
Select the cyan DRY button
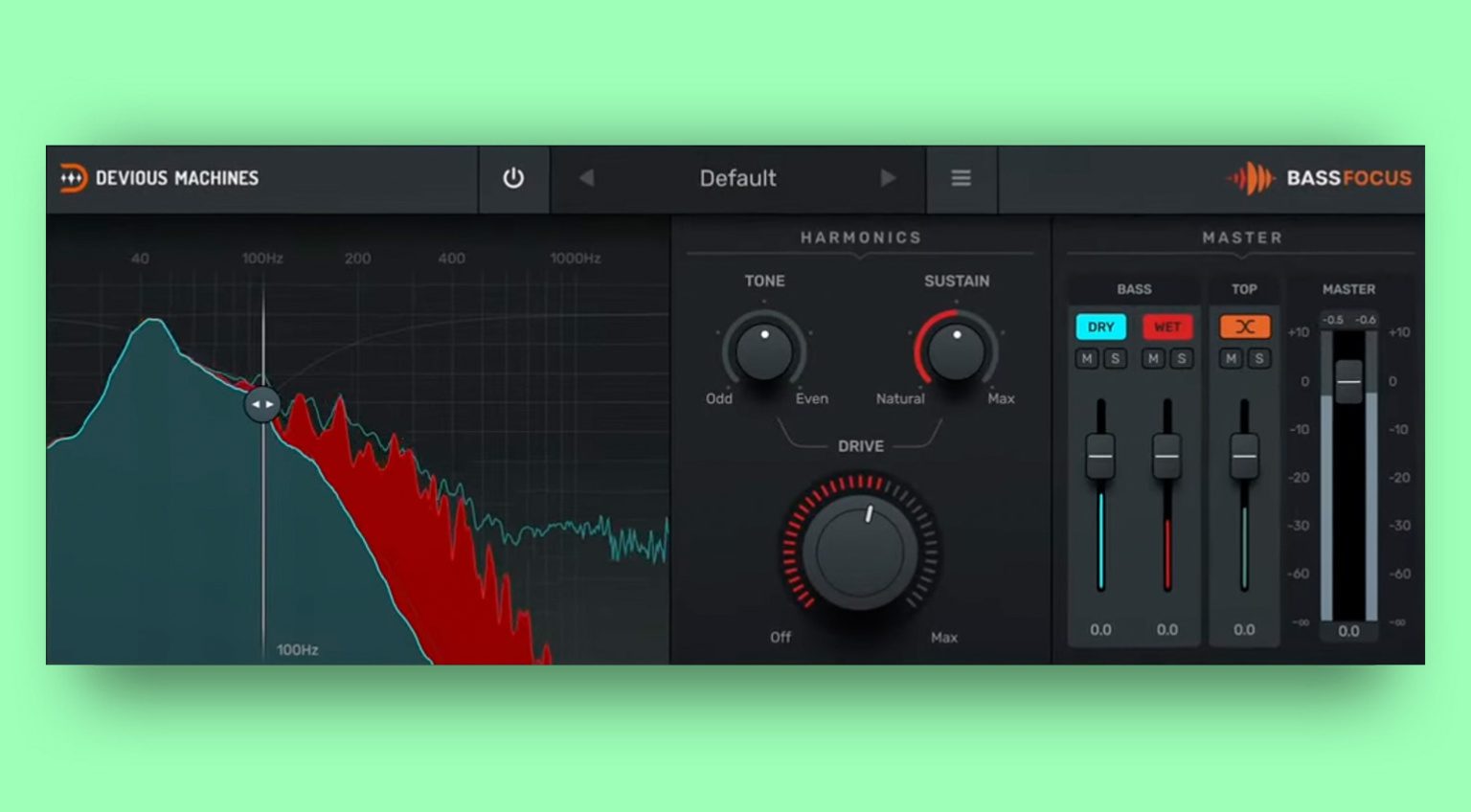(x=1100, y=327)
